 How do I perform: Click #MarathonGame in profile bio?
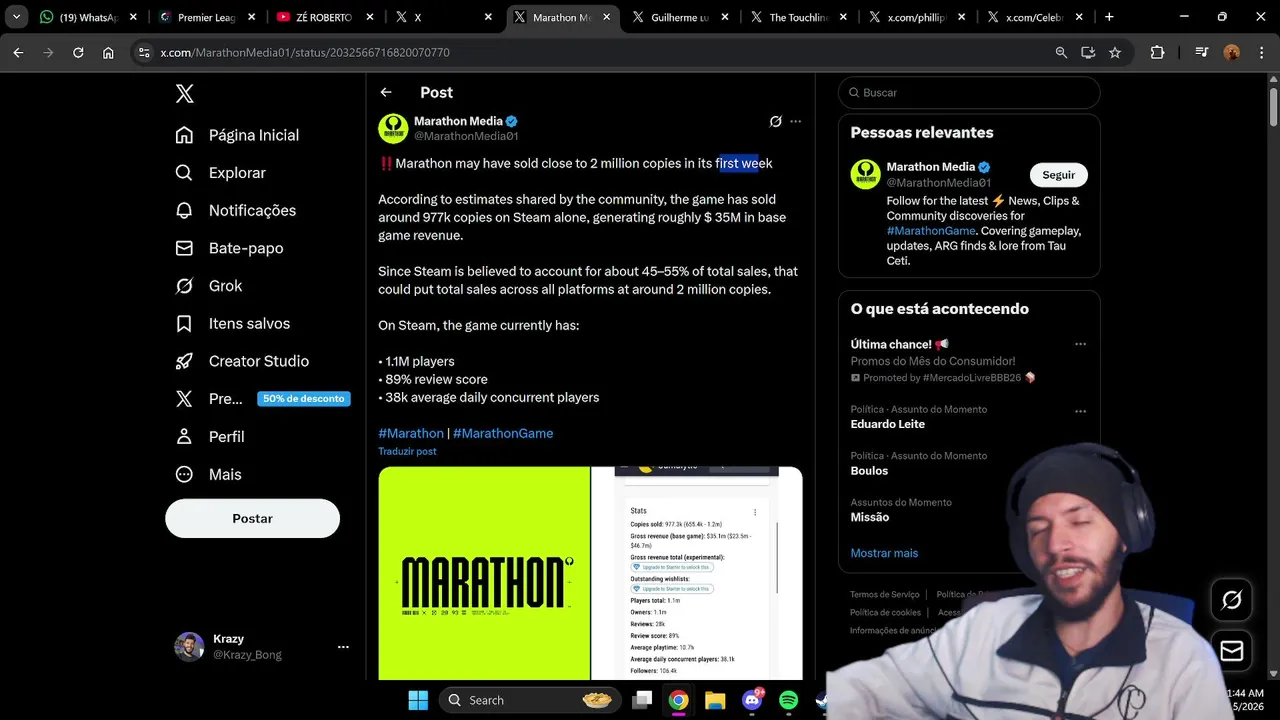pos(929,231)
